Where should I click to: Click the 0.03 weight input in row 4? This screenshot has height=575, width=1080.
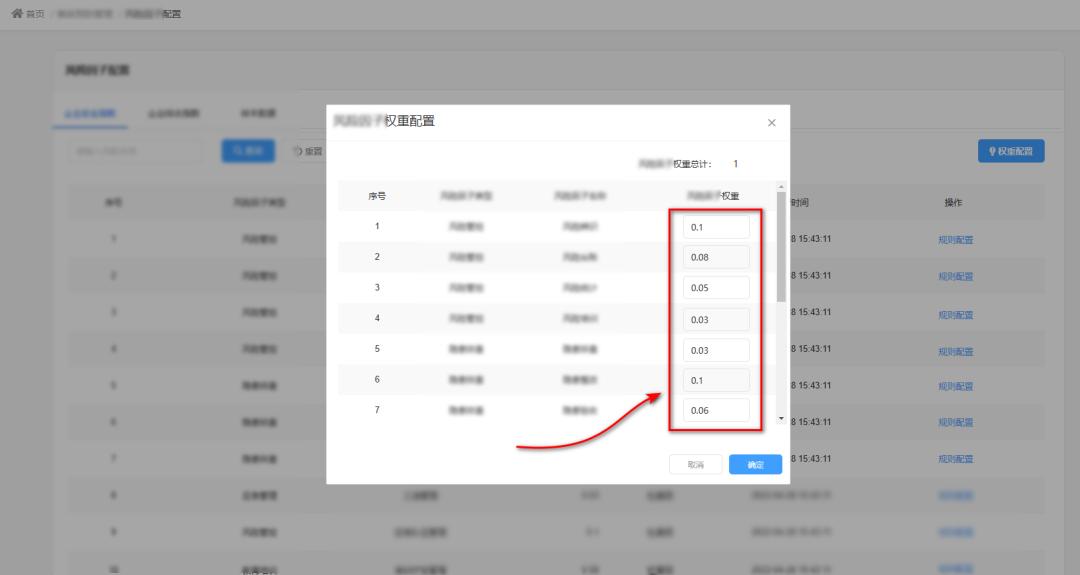[x=716, y=320]
